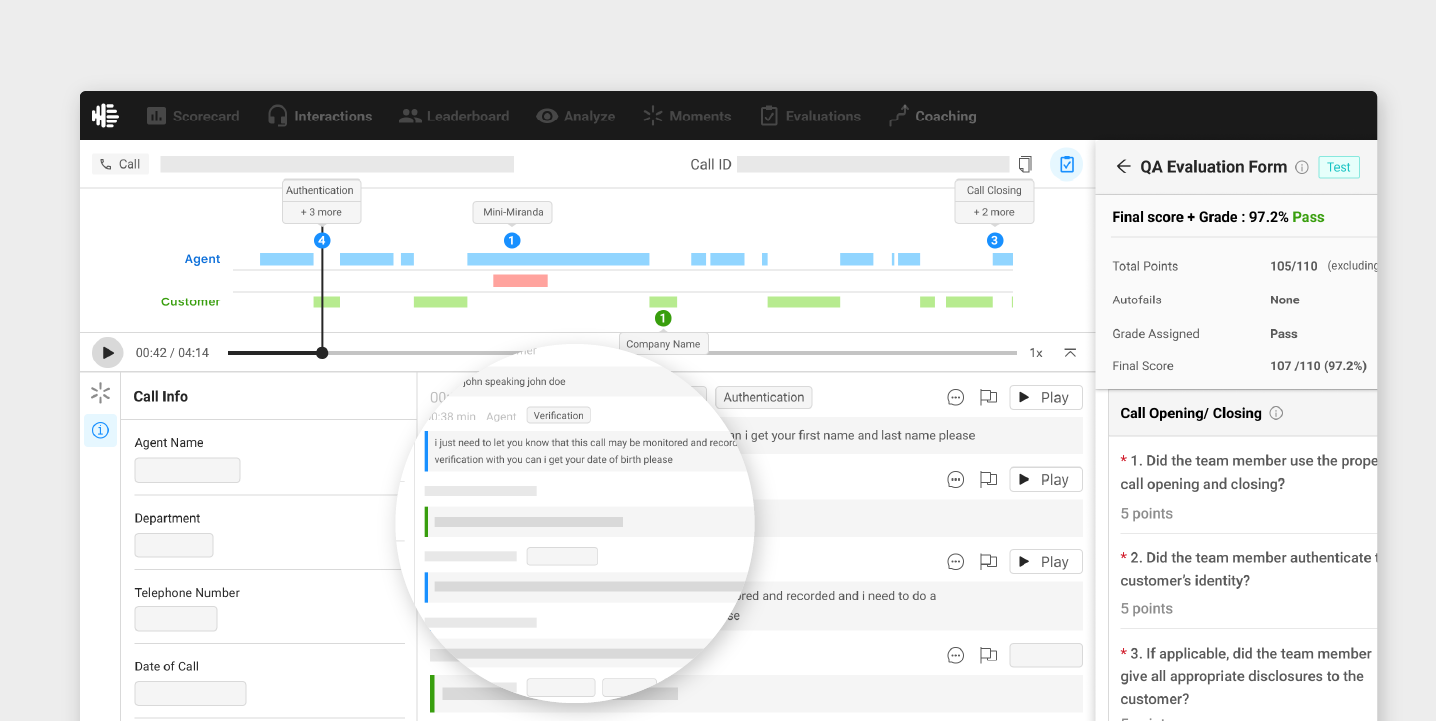Select the blue marker numbered 1
Image resolution: width=1436 pixels, height=721 pixels.
click(x=512, y=241)
